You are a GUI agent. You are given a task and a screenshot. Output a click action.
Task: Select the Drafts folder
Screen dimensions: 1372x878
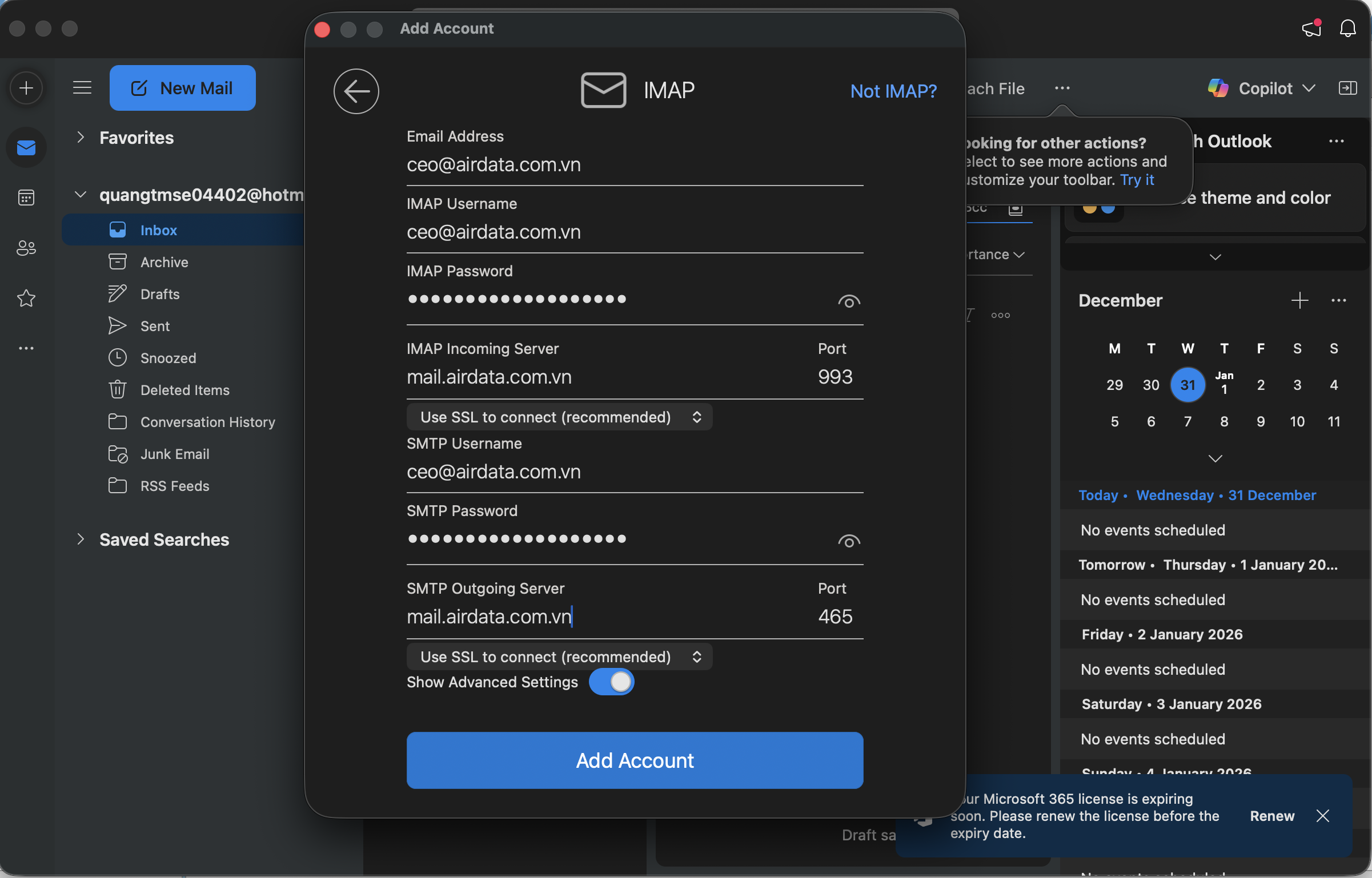tap(160, 294)
